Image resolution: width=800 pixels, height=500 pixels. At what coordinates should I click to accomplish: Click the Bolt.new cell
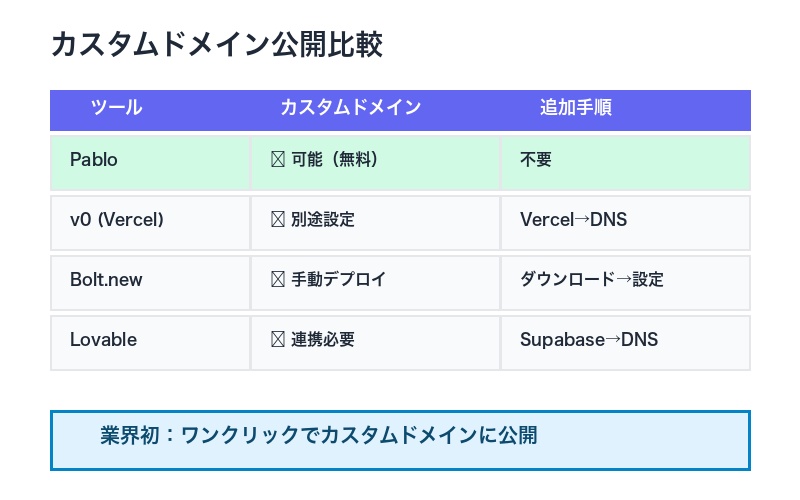pyautogui.click(x=106, y=280)
